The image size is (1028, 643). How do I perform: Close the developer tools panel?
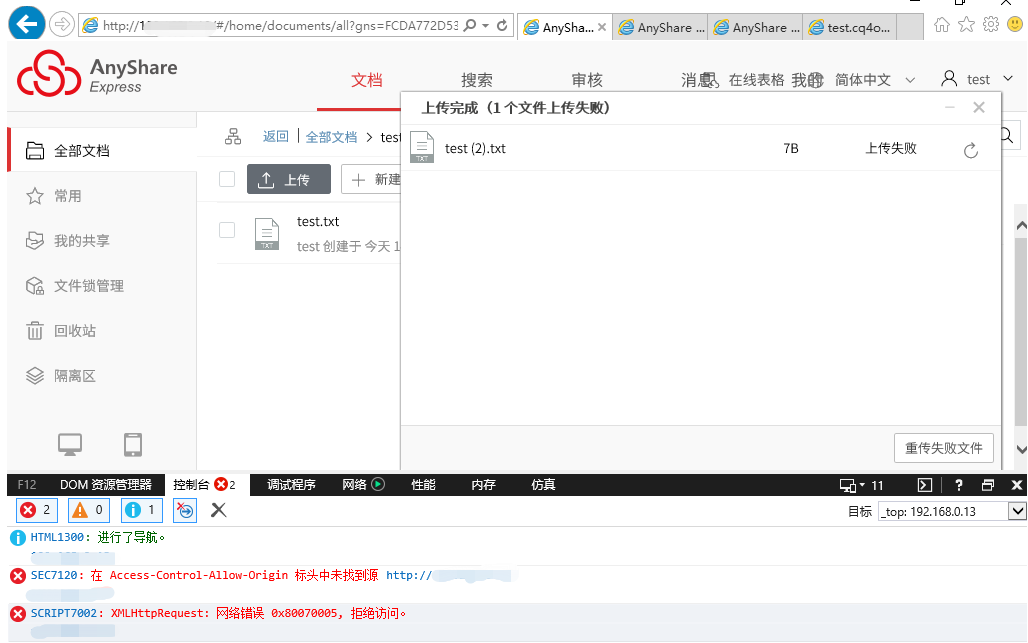[x=1016, y=485]
